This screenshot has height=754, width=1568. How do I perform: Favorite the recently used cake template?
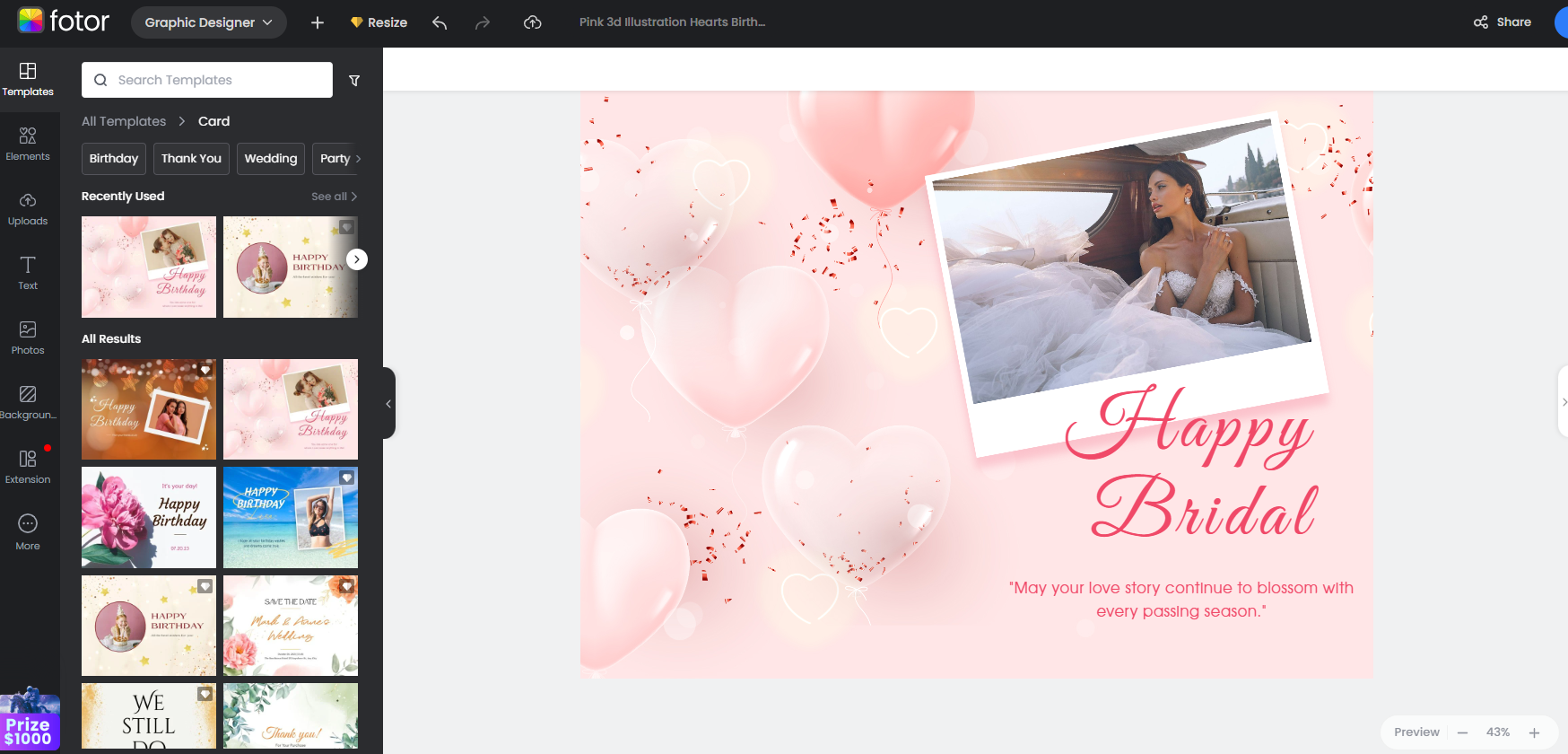click(x=347, y=227)
